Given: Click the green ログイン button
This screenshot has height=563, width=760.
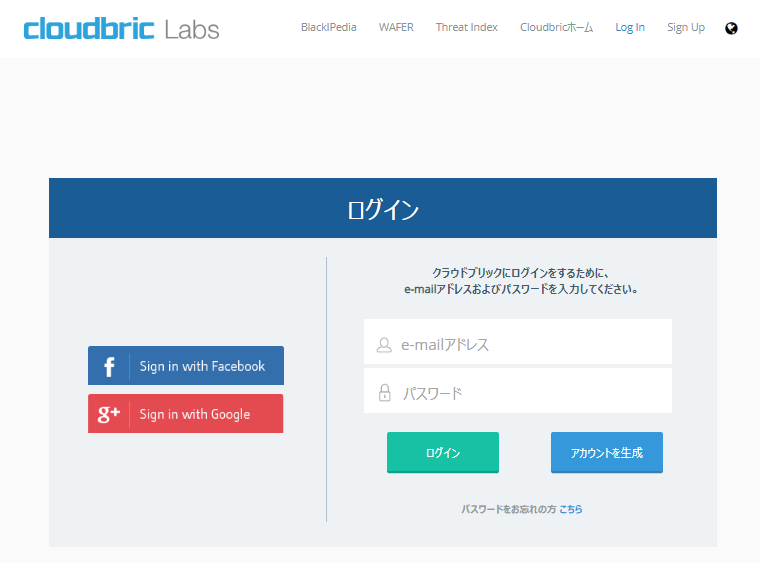Looking at the screenshot, I should point(443,453).
